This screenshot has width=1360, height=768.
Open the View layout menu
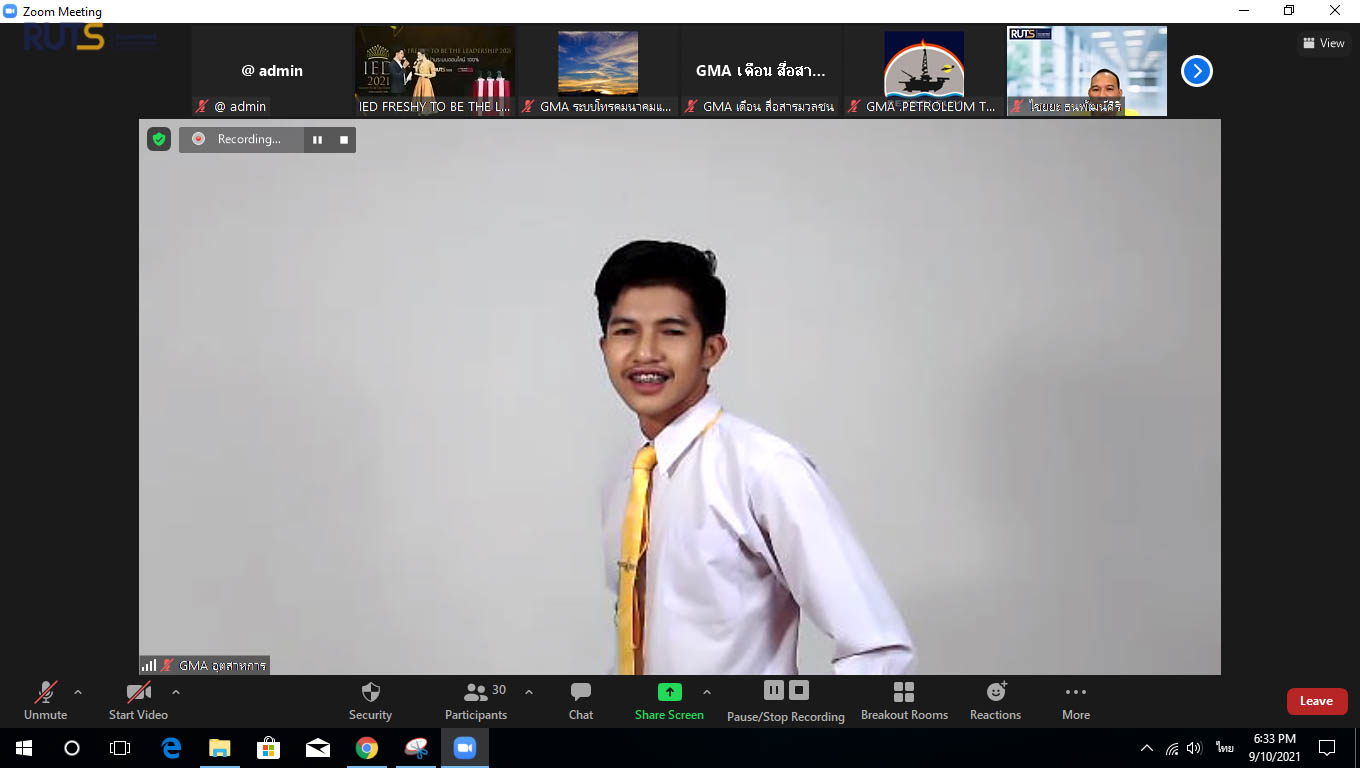1323,43
